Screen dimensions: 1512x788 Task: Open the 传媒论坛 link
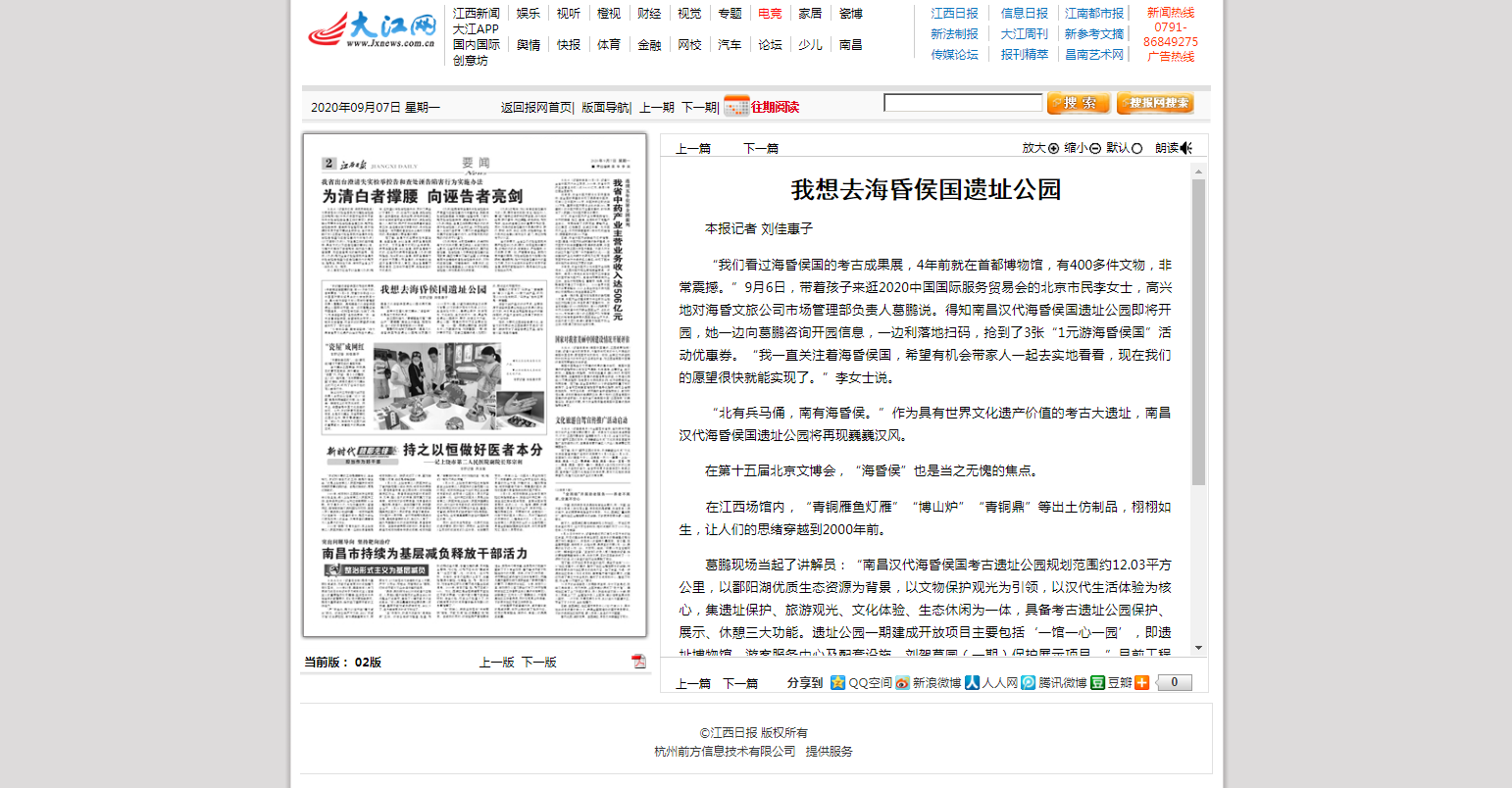click(954, 55)
